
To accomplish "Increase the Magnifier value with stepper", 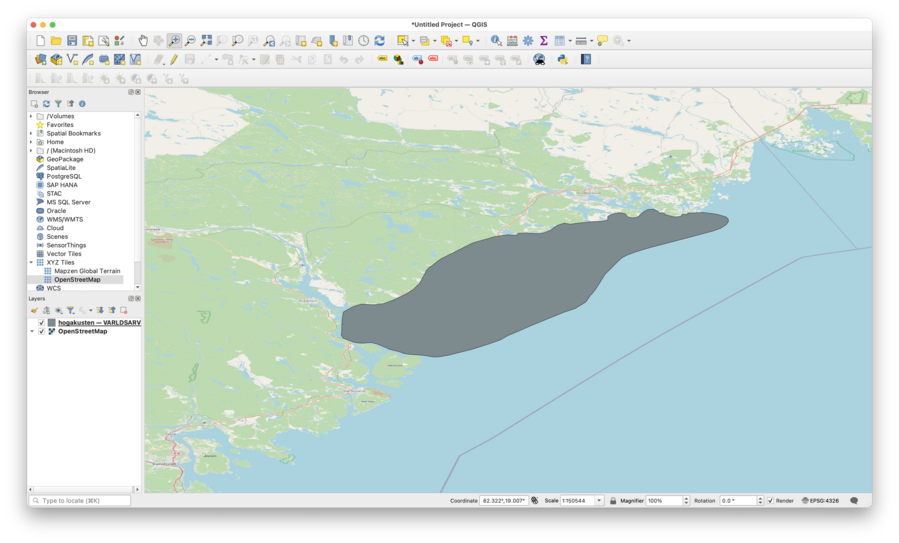I will 686,498.
